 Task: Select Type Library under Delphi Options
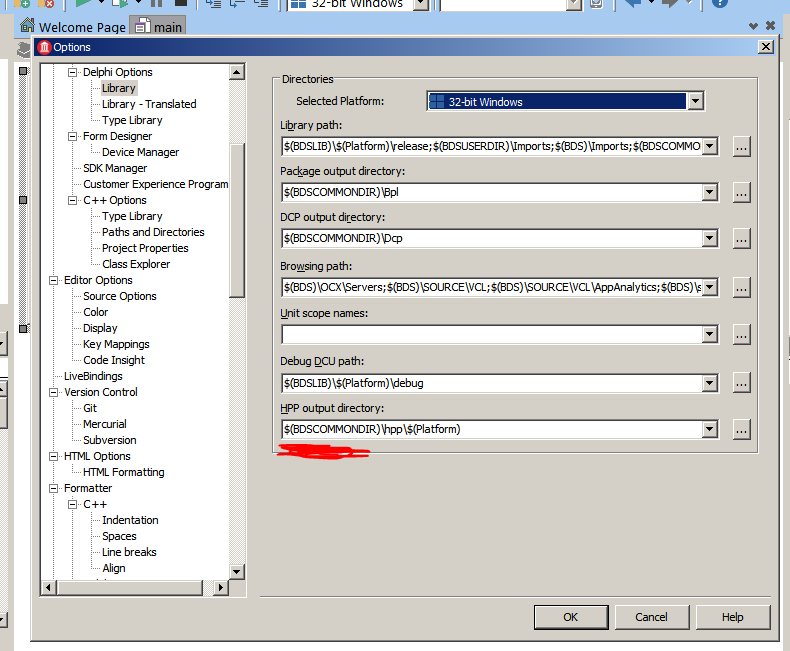click(132, 120)
